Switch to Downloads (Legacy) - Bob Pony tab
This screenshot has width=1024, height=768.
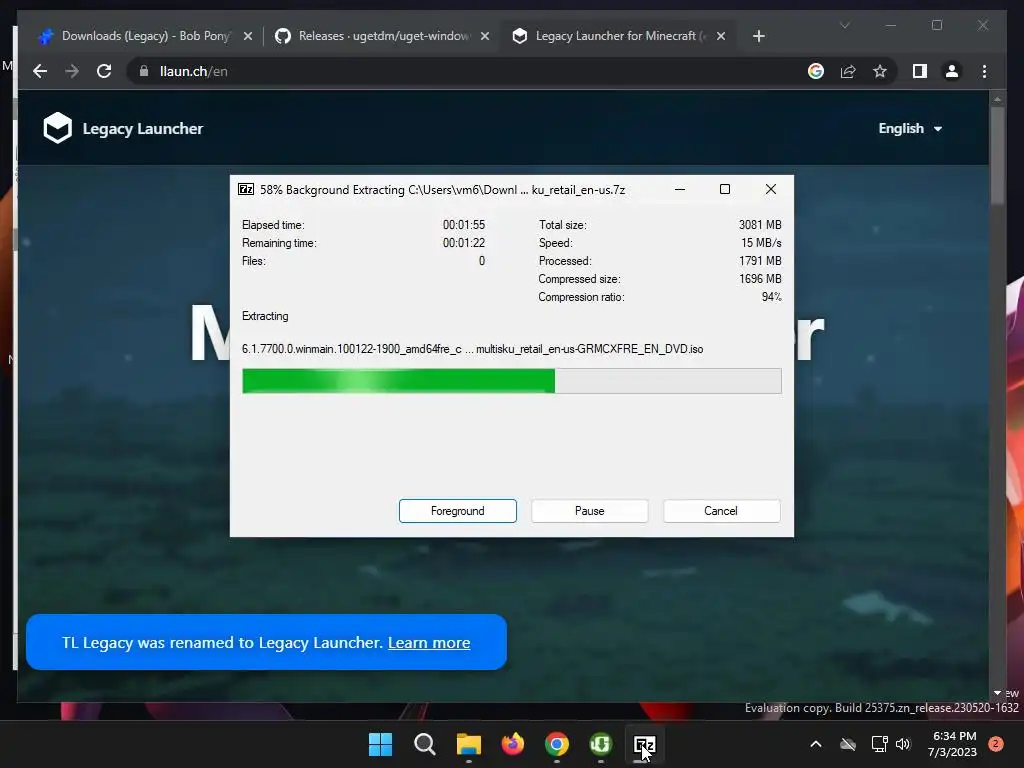(144, 36)
